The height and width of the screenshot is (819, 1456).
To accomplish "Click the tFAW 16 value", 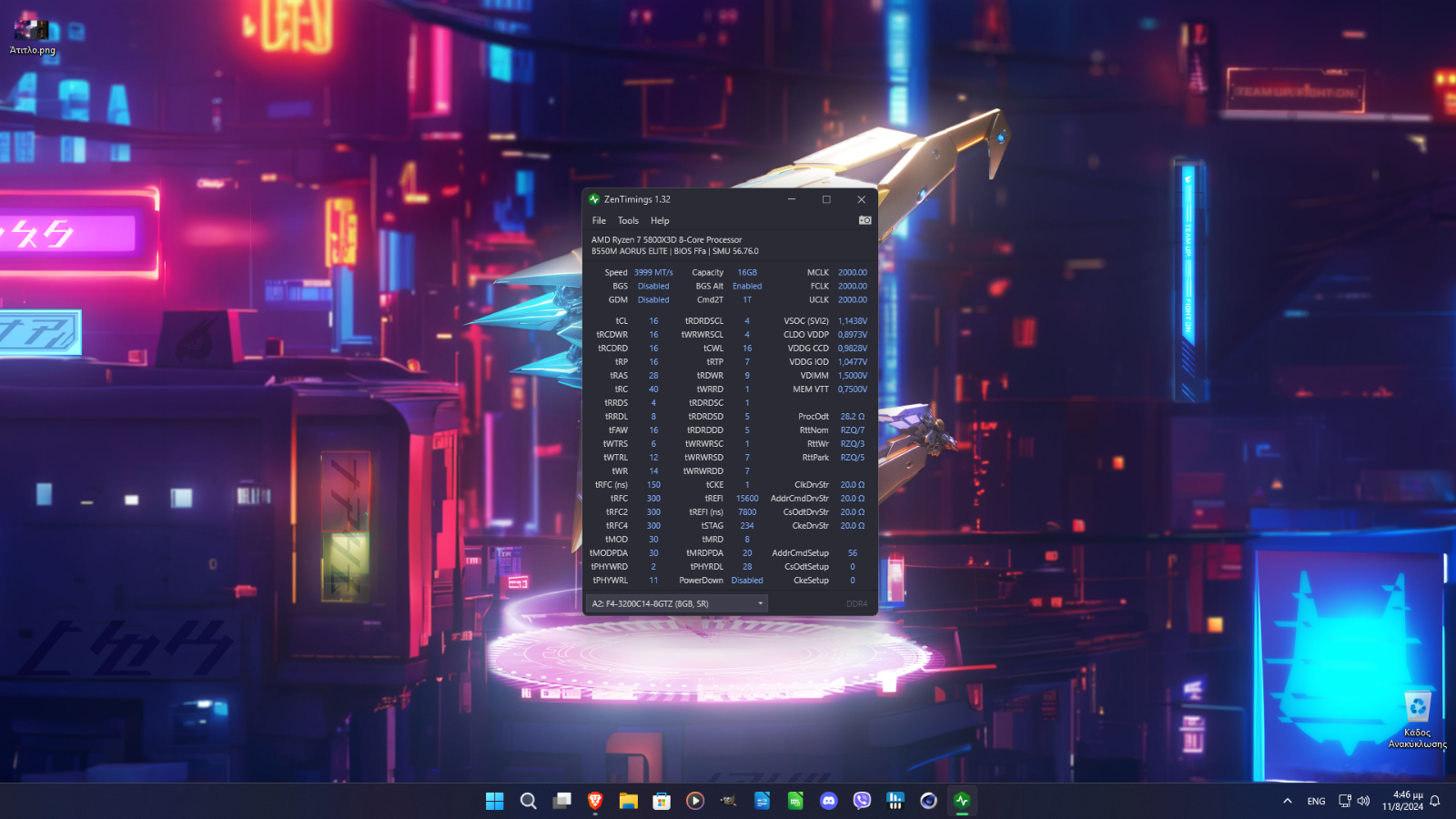I will click(653, 430).
